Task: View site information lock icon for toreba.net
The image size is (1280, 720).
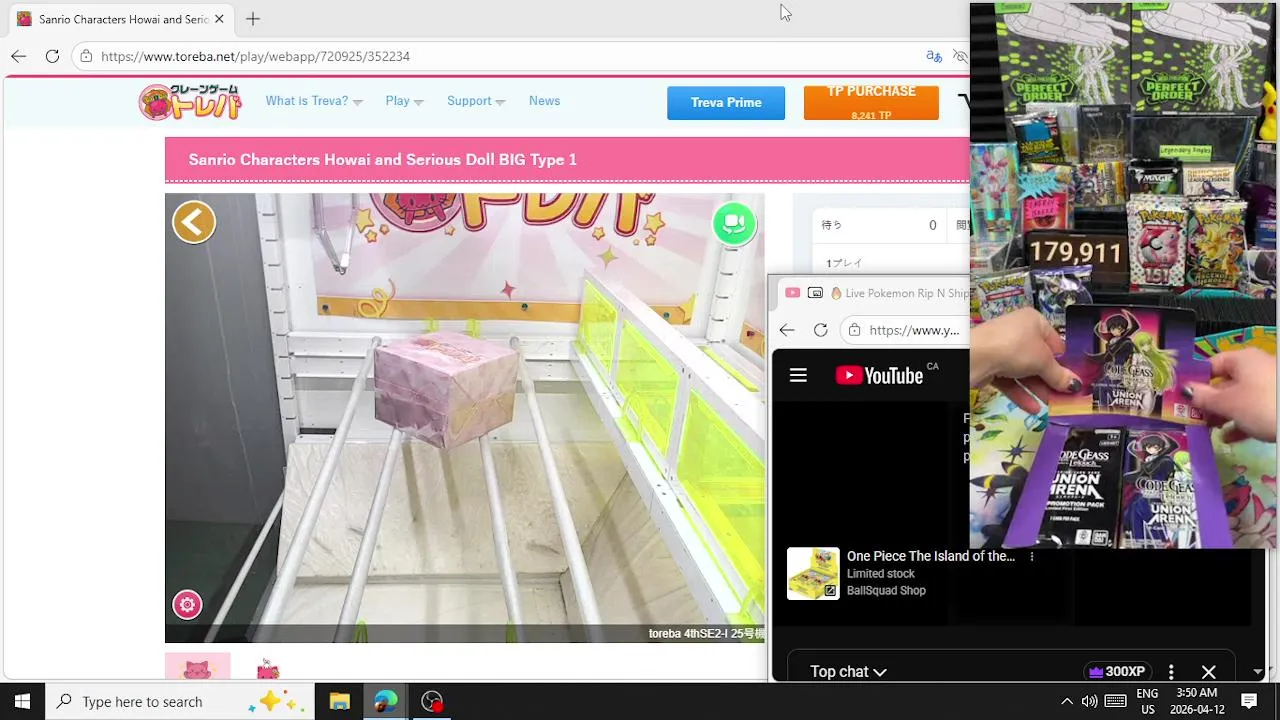Action: [87, 56]
